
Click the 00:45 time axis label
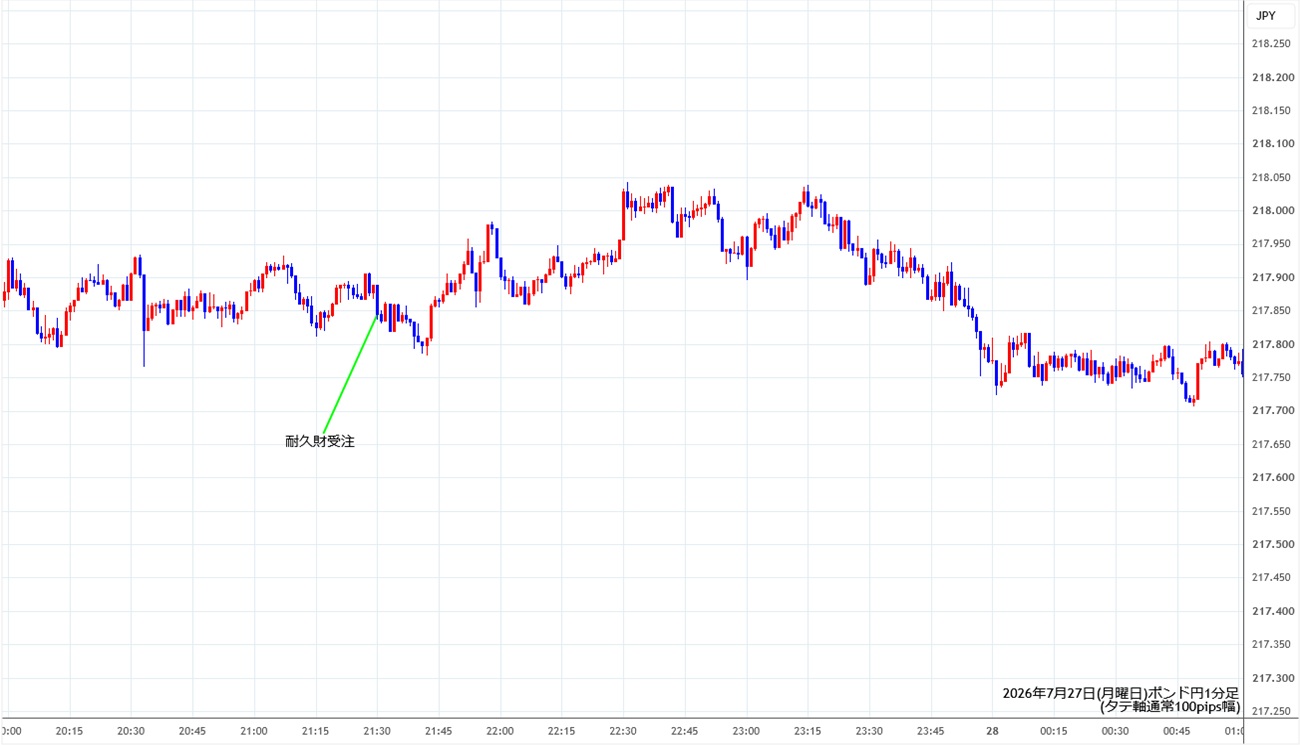(1176, 731)
